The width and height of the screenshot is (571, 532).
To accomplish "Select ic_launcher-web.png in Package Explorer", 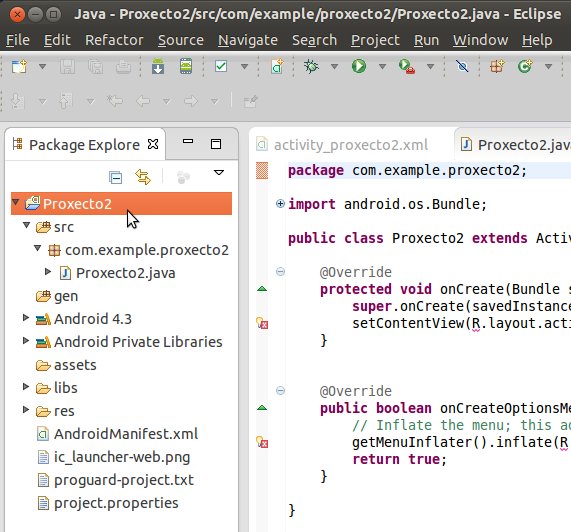I will (x=114, y=457).
